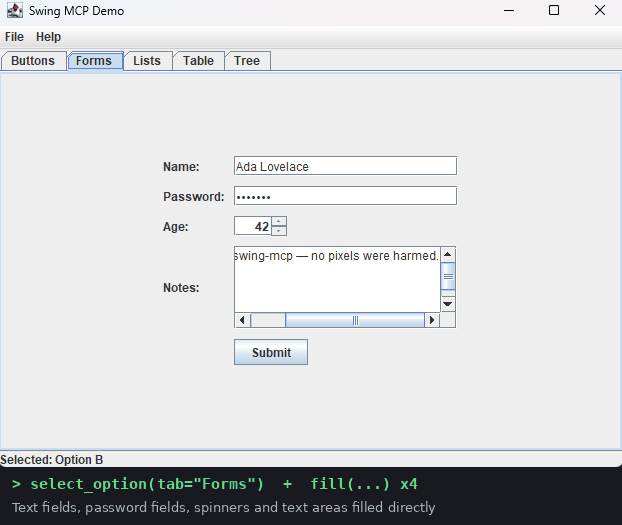Click the Name field containing Ada Lovelace
This screenshot has width=622, height=525.
pos(345,166)
